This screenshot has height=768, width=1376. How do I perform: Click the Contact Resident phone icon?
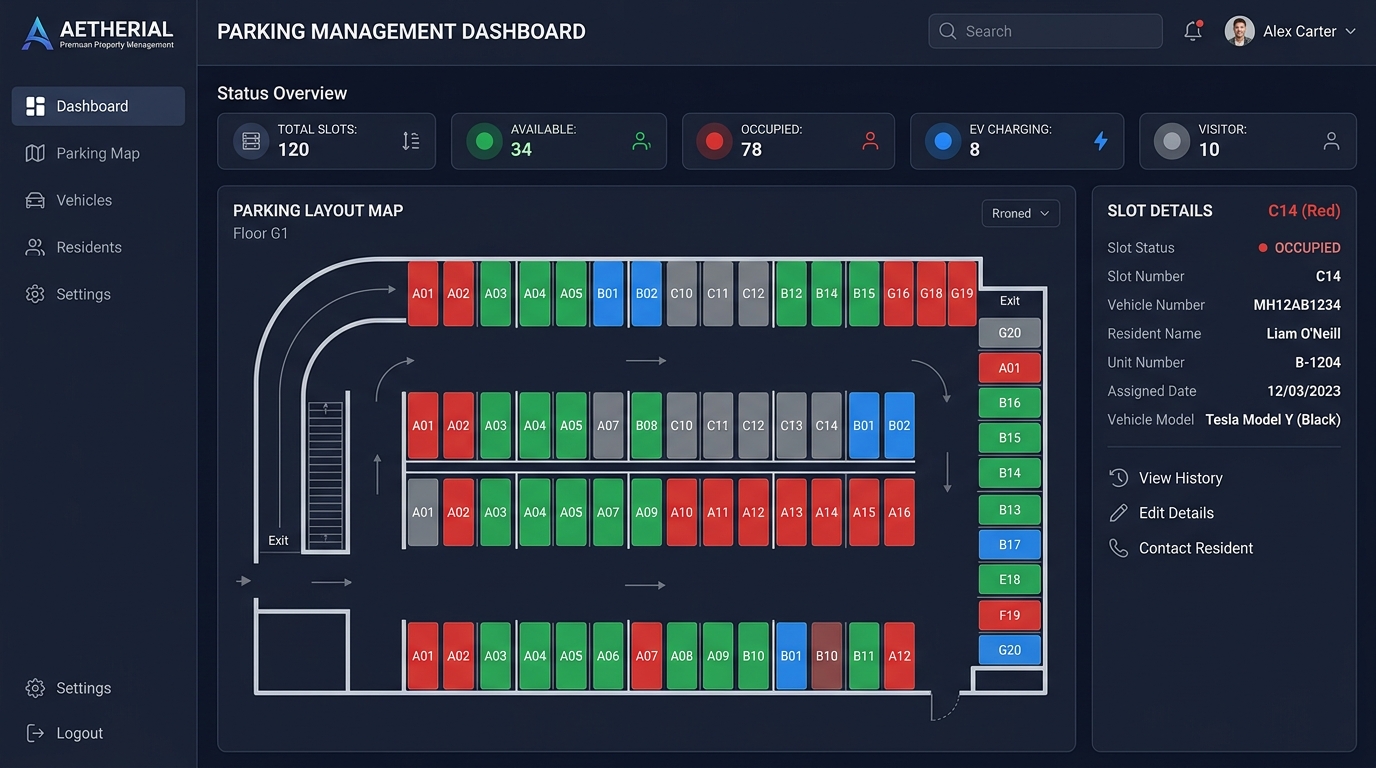pos(1119,548)
